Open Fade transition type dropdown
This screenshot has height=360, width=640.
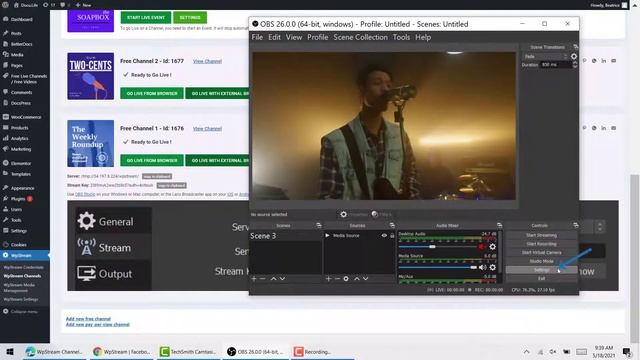pos(545,56)
